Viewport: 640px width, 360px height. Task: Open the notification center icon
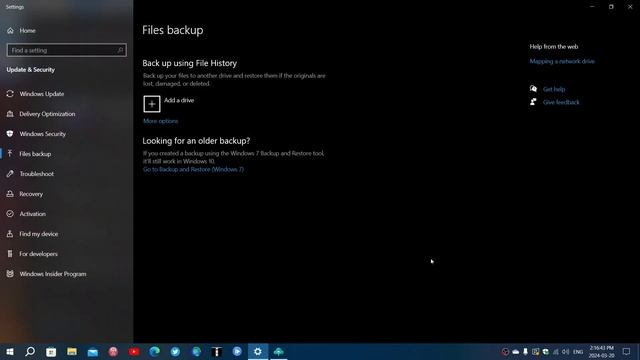point(626,351)
